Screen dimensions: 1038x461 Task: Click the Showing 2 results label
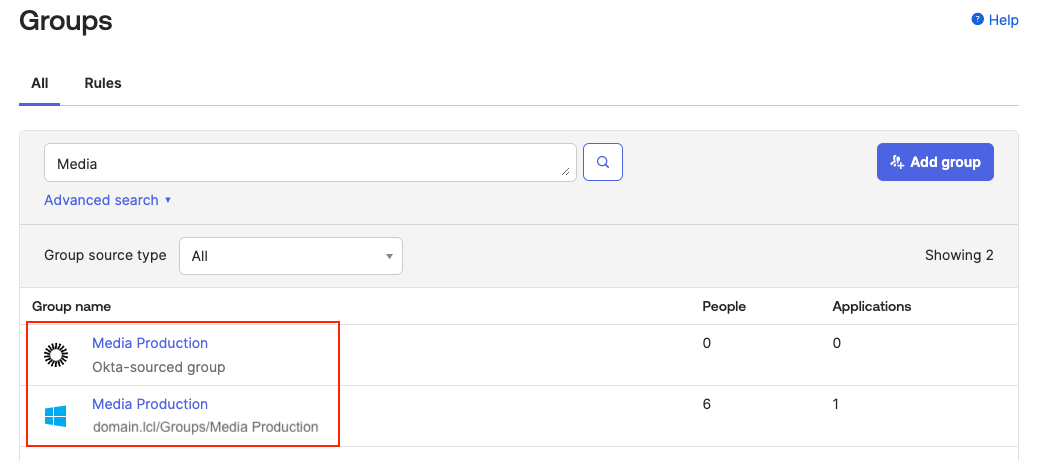pyautogui.click(x=959, y=255)
